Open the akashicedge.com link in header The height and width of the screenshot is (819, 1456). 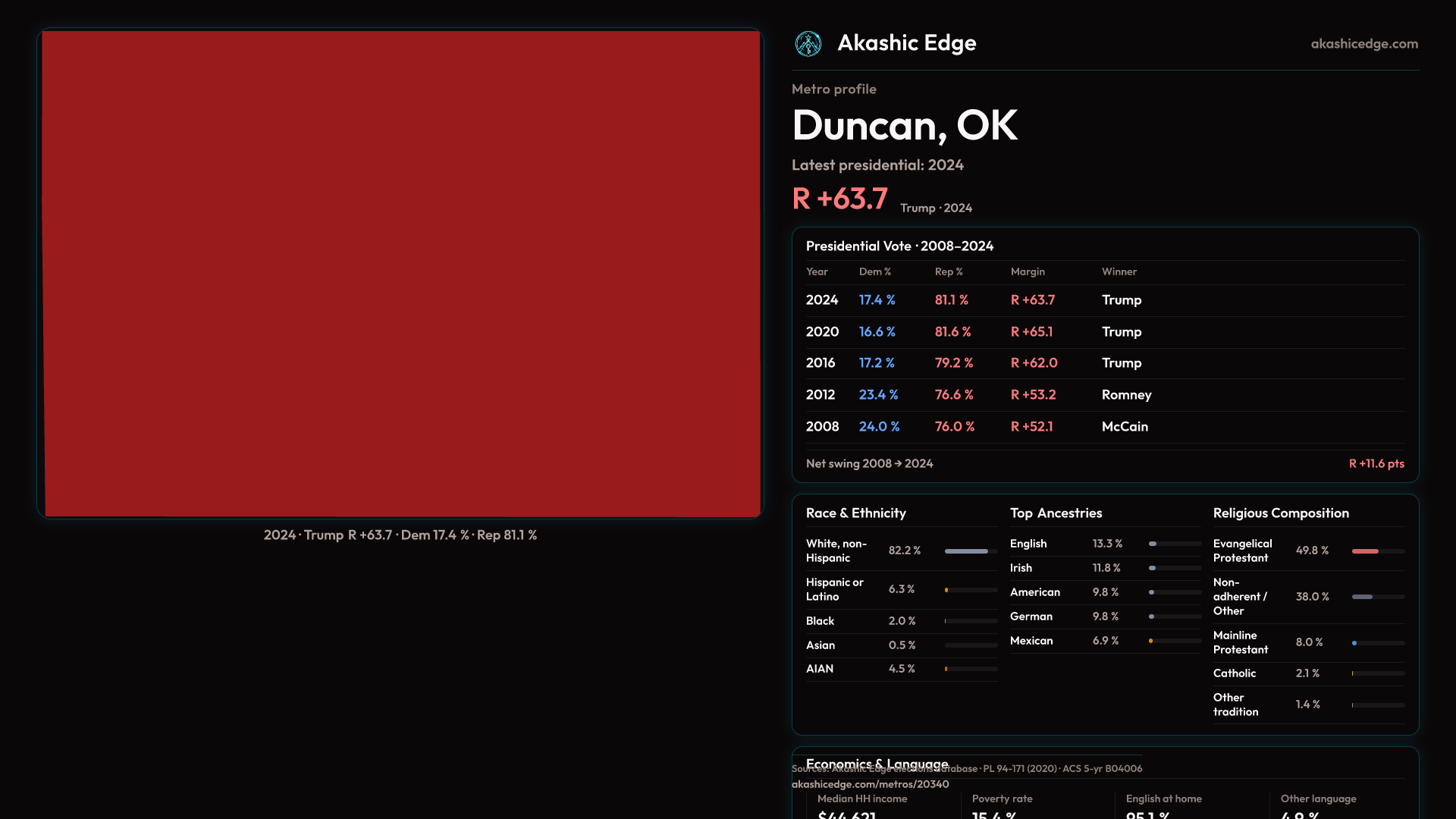pos(1363,44)
